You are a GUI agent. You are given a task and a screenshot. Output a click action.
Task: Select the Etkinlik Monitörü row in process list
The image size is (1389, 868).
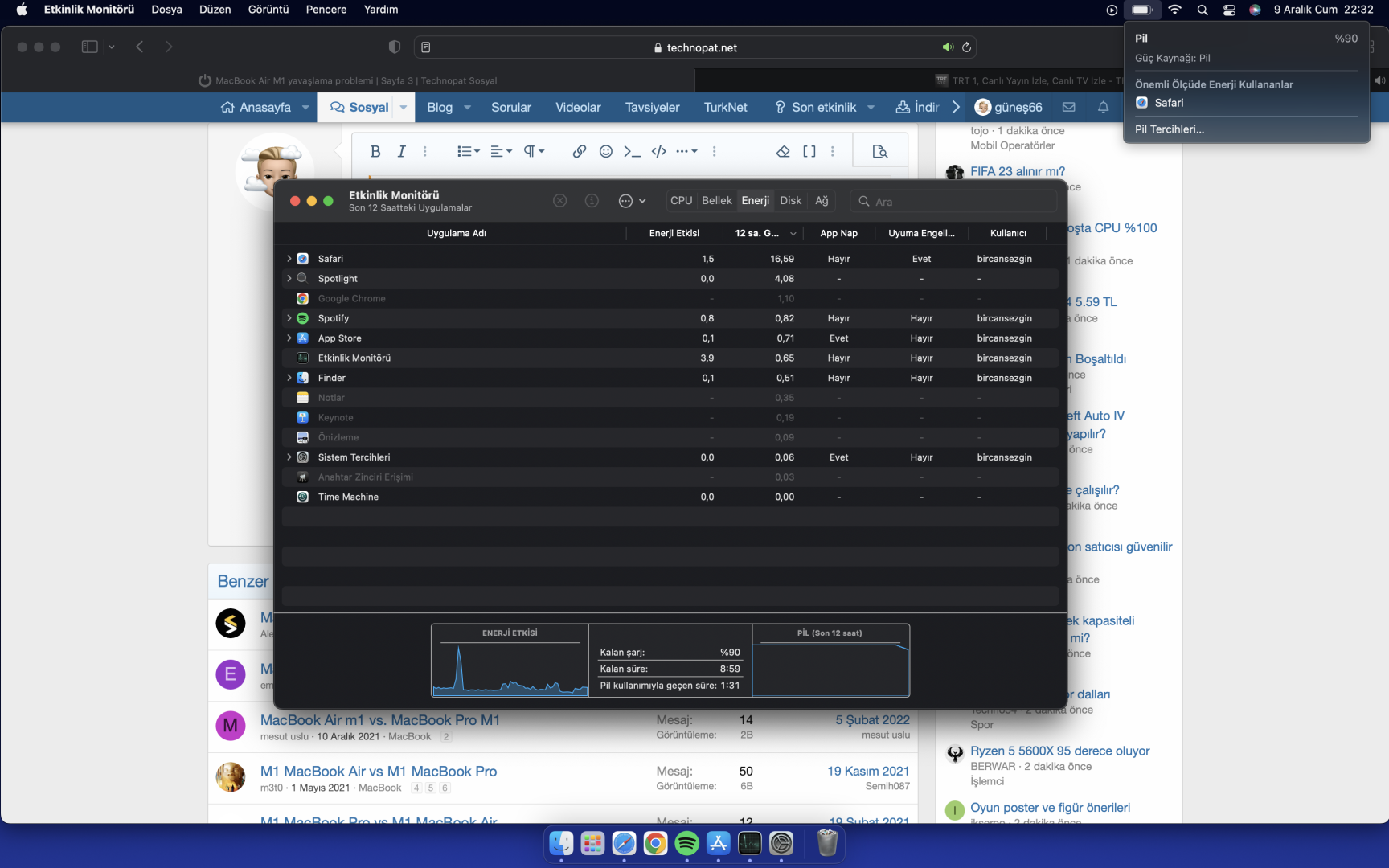tap(670, 358)
